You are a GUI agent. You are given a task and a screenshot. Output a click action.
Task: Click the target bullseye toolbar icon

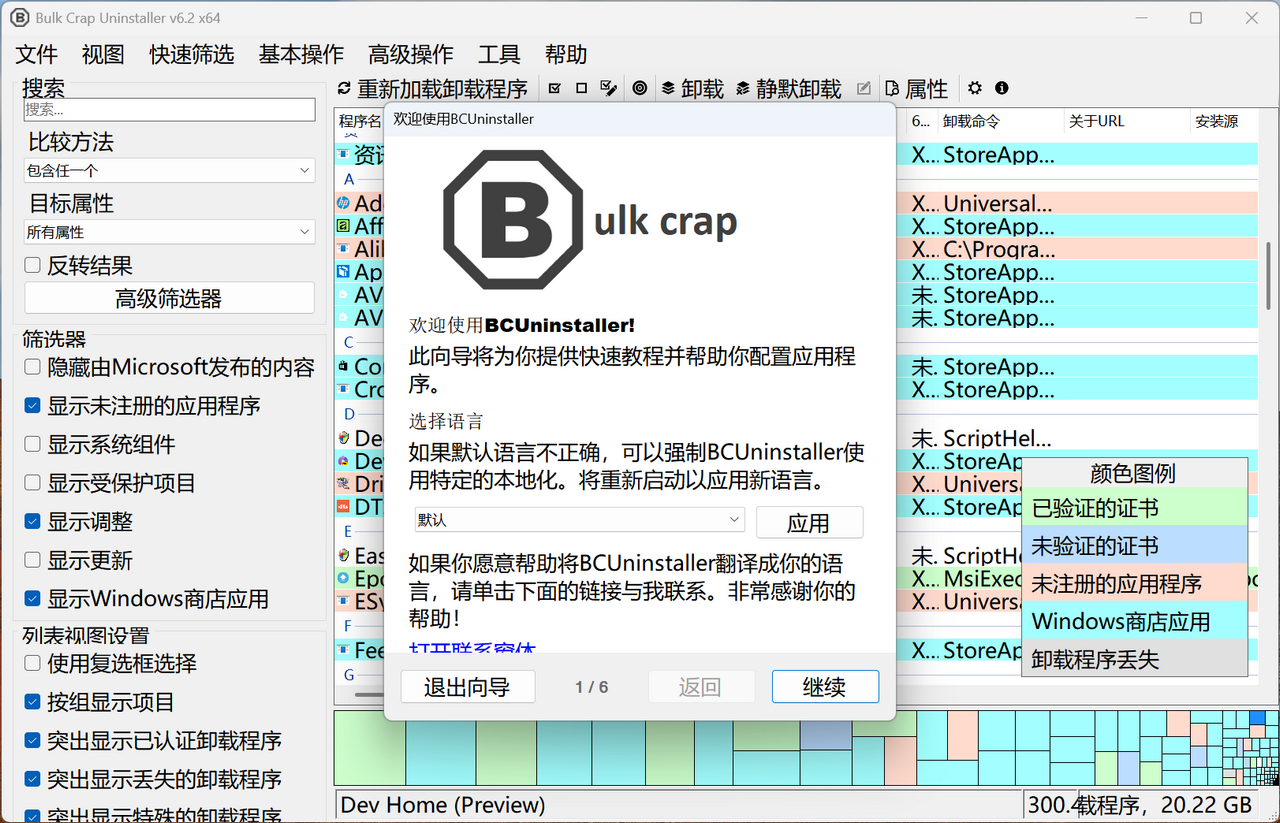point(640,88)
